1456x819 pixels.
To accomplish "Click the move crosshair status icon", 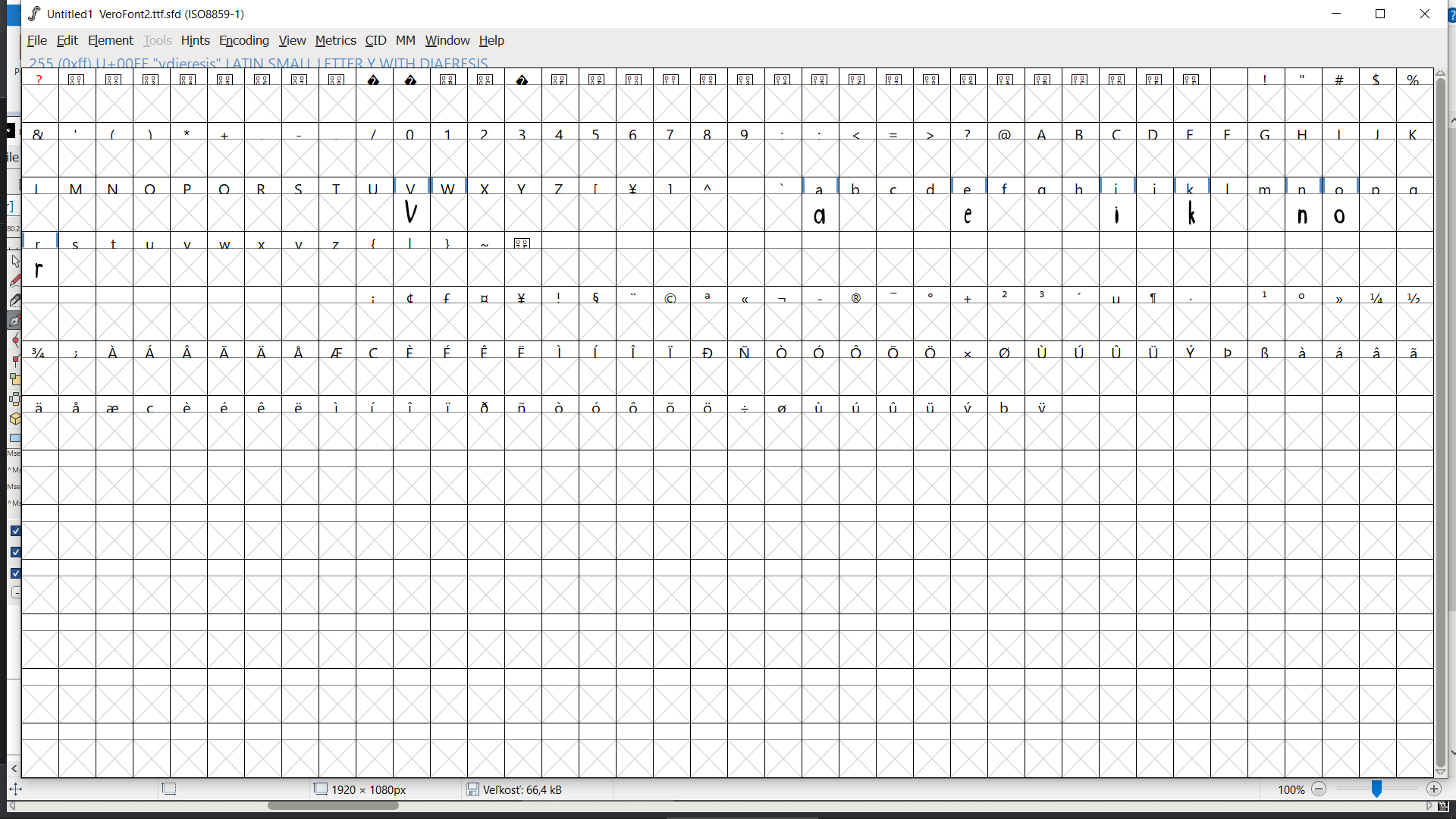I will pos(15,789).
